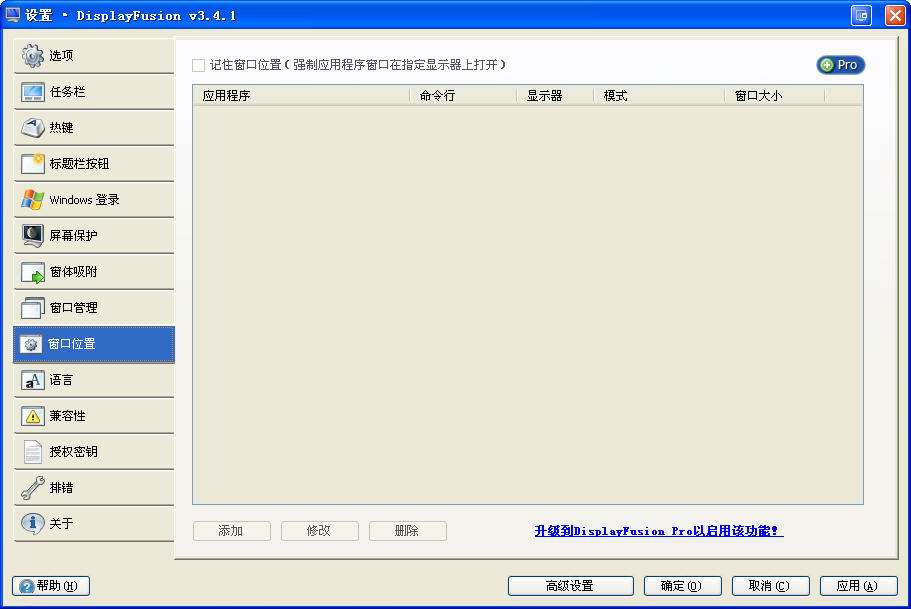Switch to the 语言 tab

(94, 380)
